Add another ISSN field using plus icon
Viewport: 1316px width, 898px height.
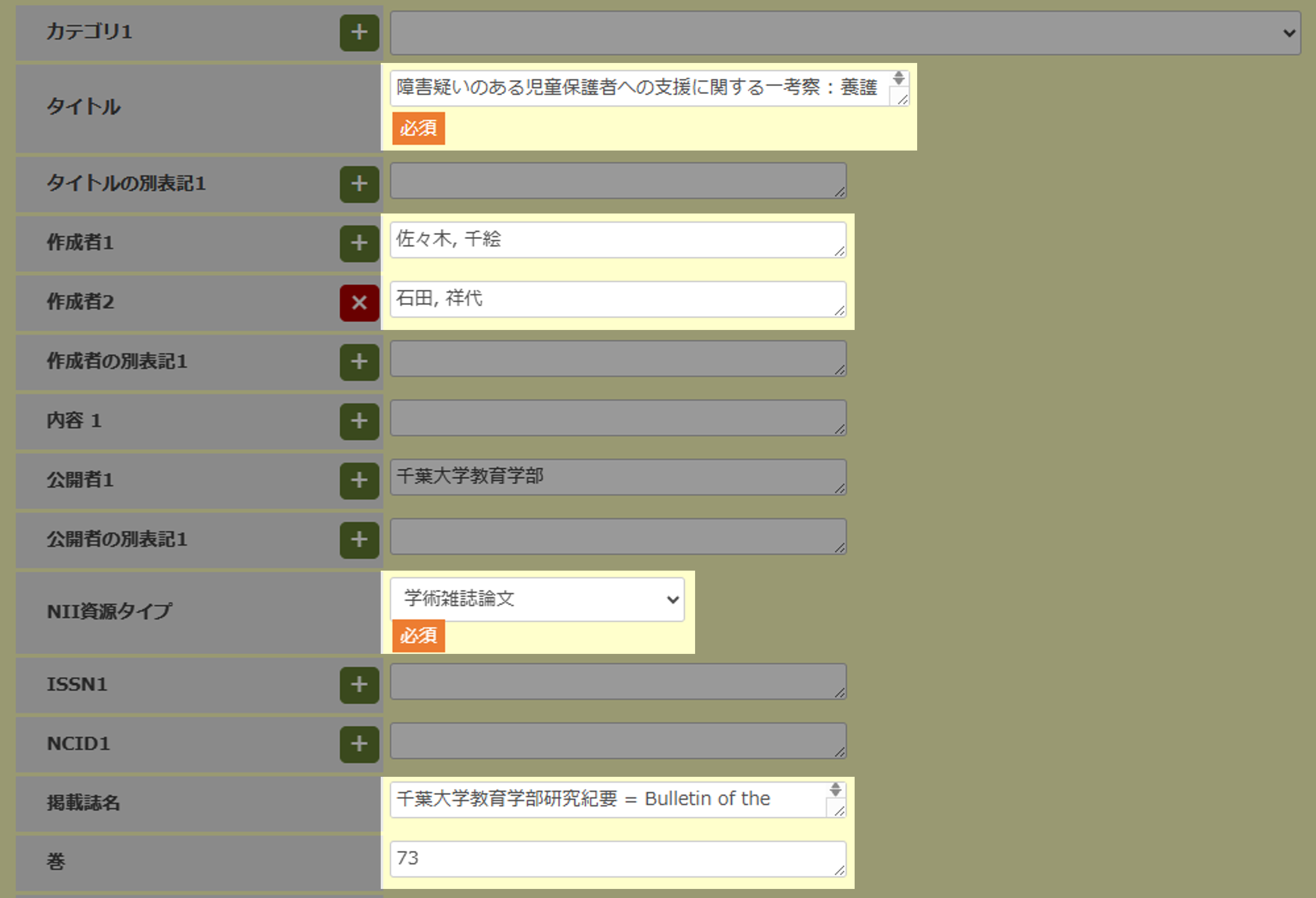359,685
